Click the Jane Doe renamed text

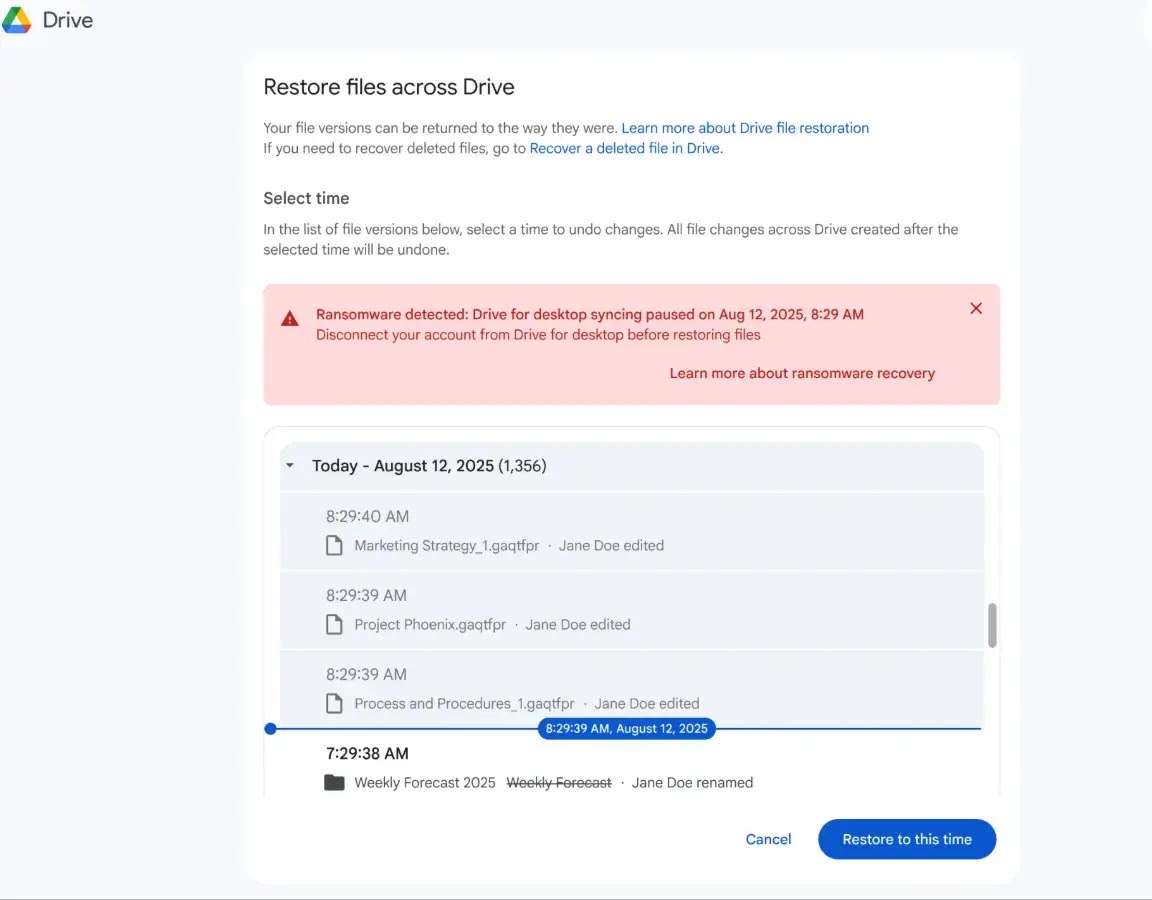(x=692, y=783)
